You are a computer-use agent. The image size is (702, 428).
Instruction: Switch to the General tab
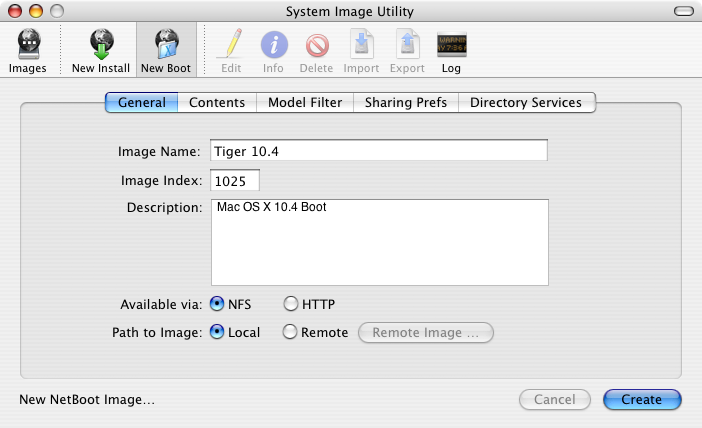[142, 103]
